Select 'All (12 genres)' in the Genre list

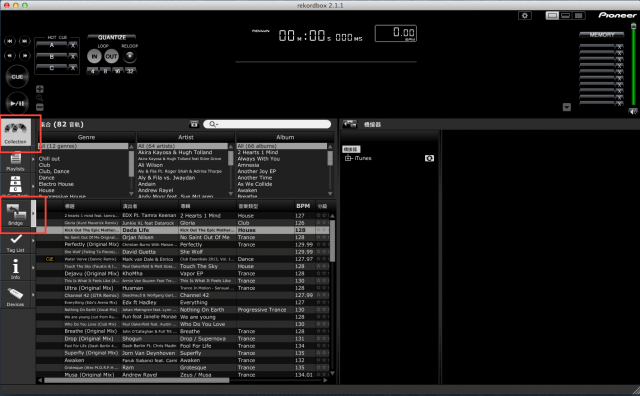[83, 146]
